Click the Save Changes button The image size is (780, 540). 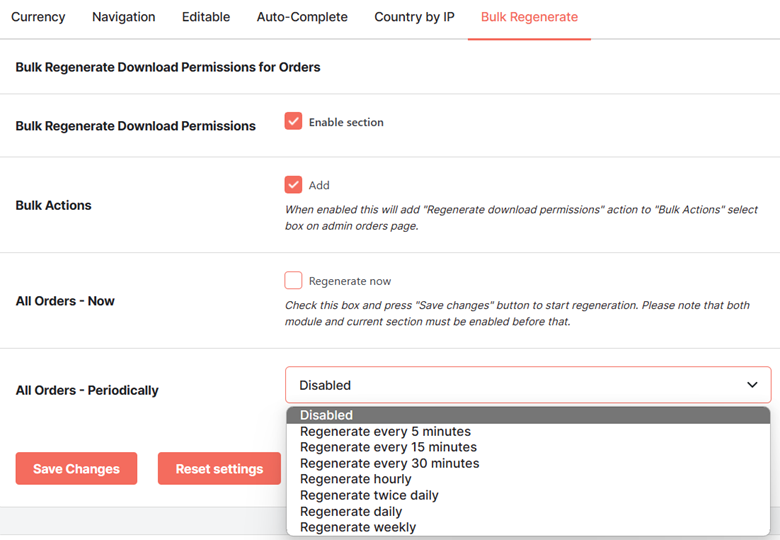(76, 468)
